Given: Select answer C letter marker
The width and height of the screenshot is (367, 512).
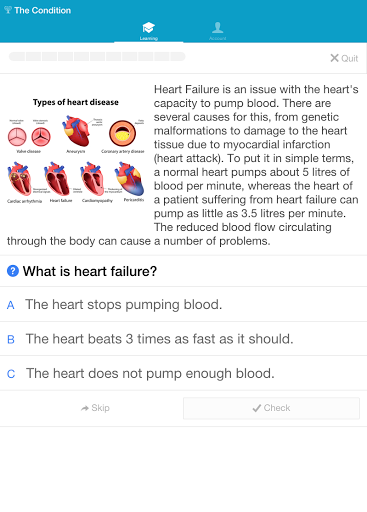Looking at the screenshot, I should point(11,374).
